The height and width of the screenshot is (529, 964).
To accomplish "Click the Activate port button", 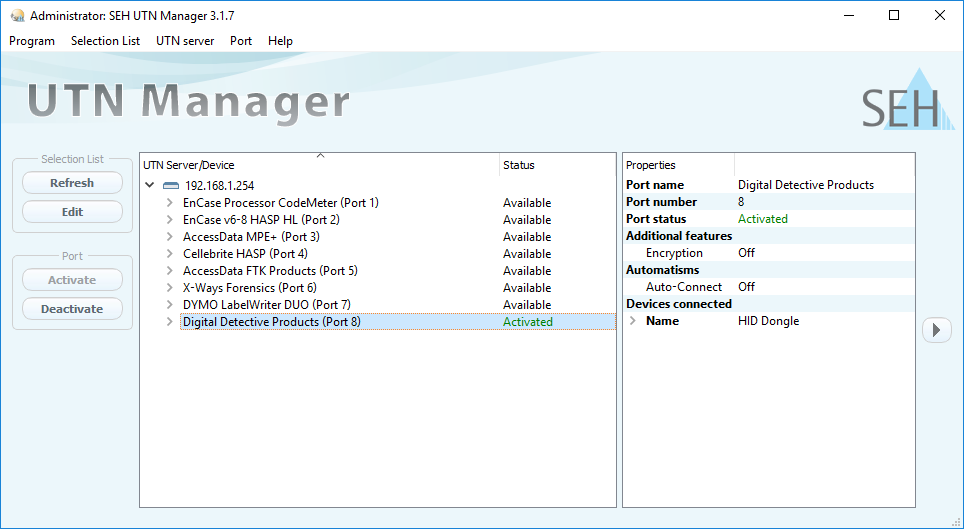I will 73,280.
